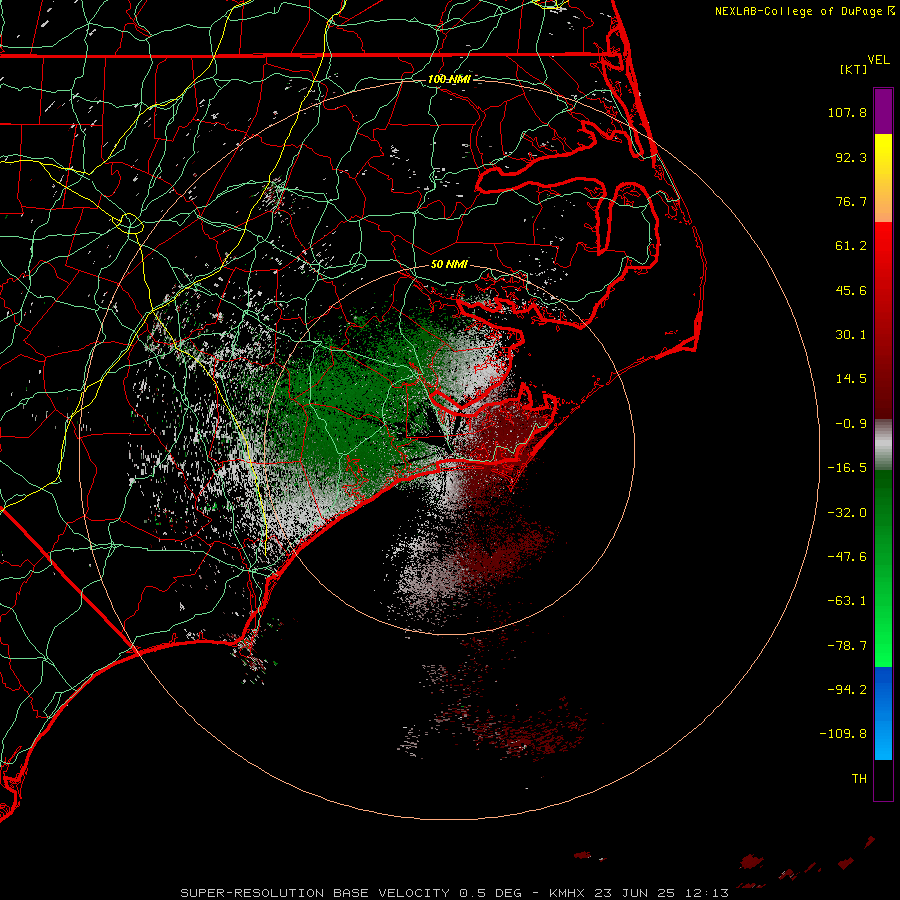Image resolution: width=900 pixels, height=900 pixels.
Task: Select the -32.0 legend value
Action: pos(847,513)
